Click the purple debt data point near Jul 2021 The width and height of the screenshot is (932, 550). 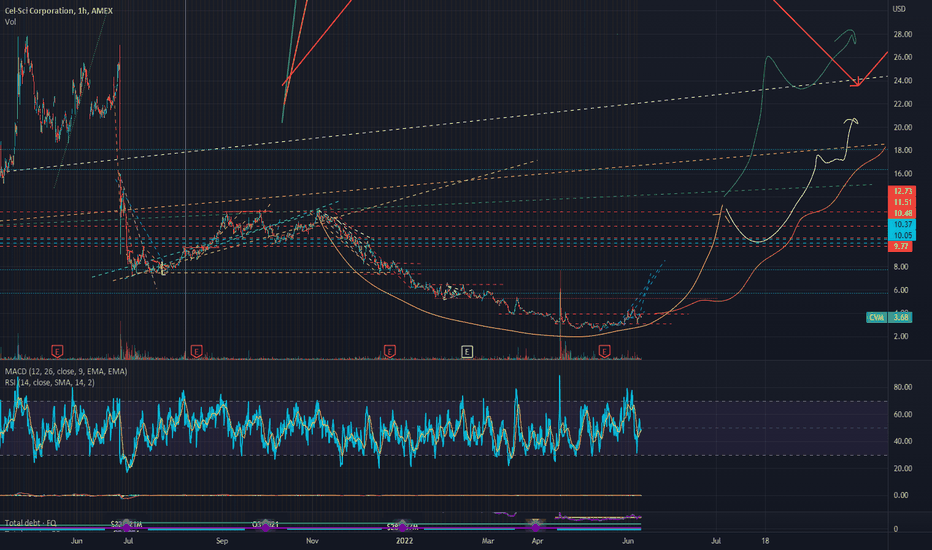(126, 527)
